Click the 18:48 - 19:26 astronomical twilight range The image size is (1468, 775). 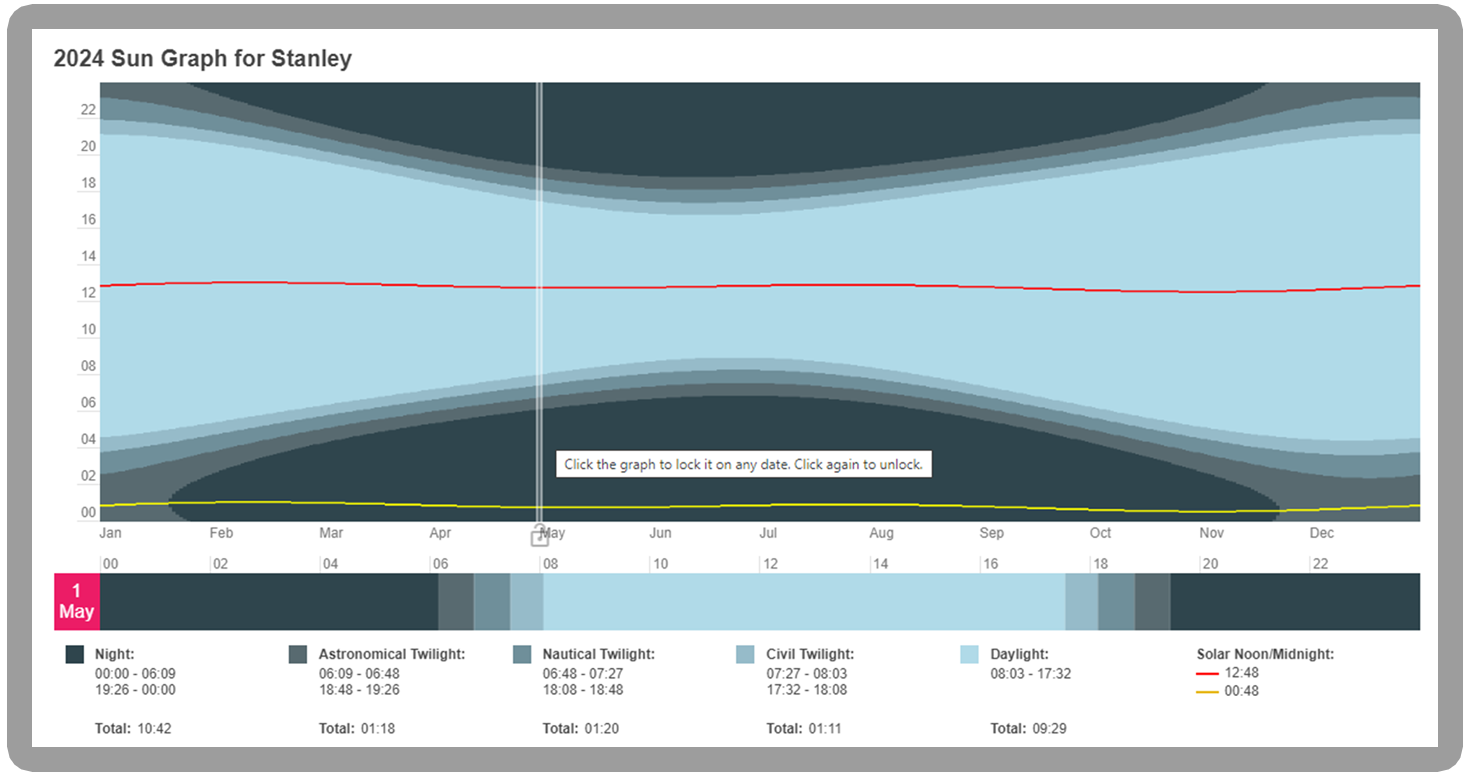(359, 690)
